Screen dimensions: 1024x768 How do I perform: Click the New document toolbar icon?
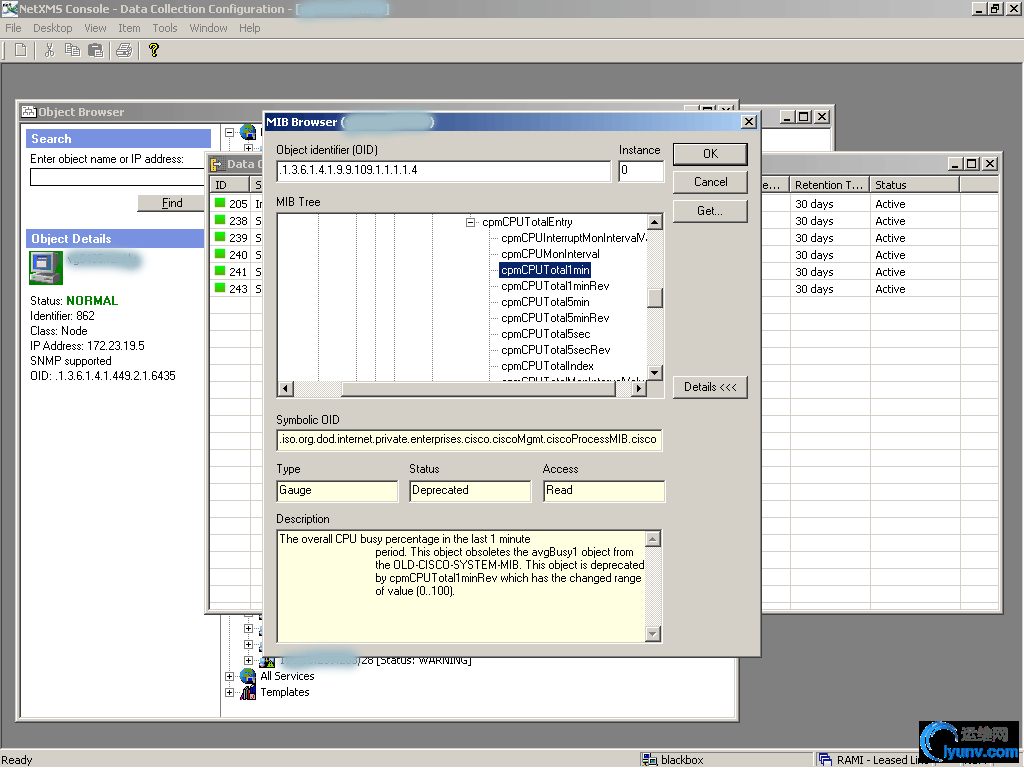pyautogui.click(x=21, y=50)
